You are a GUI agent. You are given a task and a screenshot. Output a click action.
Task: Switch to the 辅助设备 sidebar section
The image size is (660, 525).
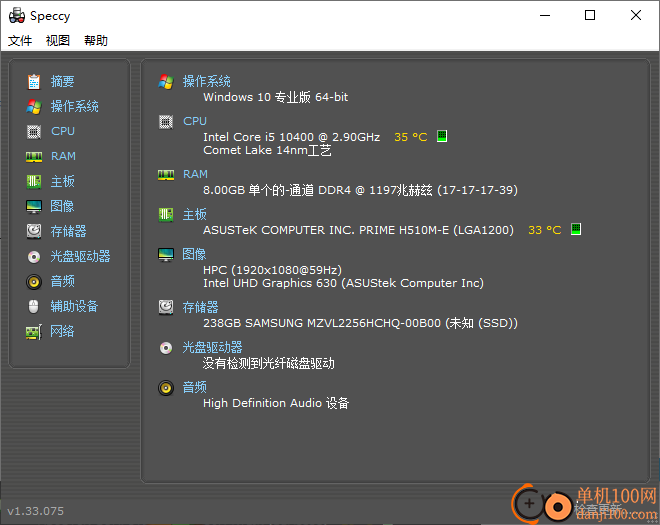(75, 306)
